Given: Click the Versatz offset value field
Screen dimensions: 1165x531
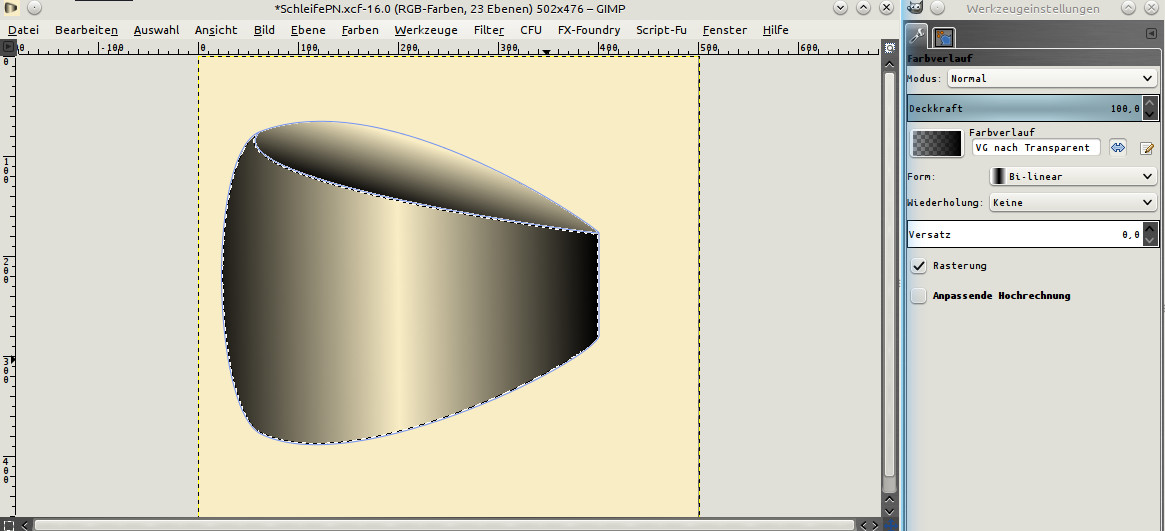Looking at the screenshot, I should point(1024,234).
